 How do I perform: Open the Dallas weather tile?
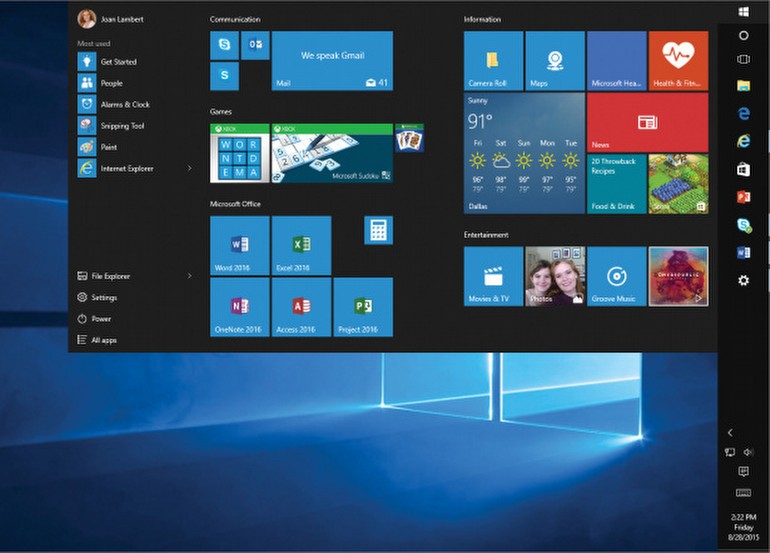click(524, 153)
